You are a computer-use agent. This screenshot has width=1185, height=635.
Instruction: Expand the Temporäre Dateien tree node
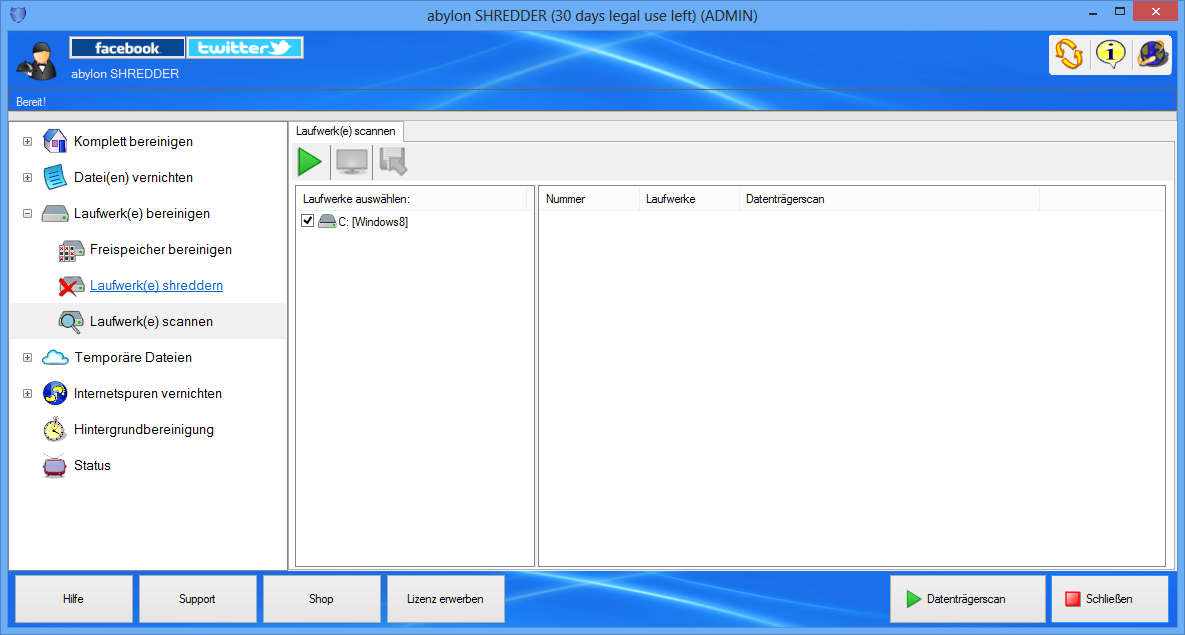pyautogui.click(x=27, y=358)
